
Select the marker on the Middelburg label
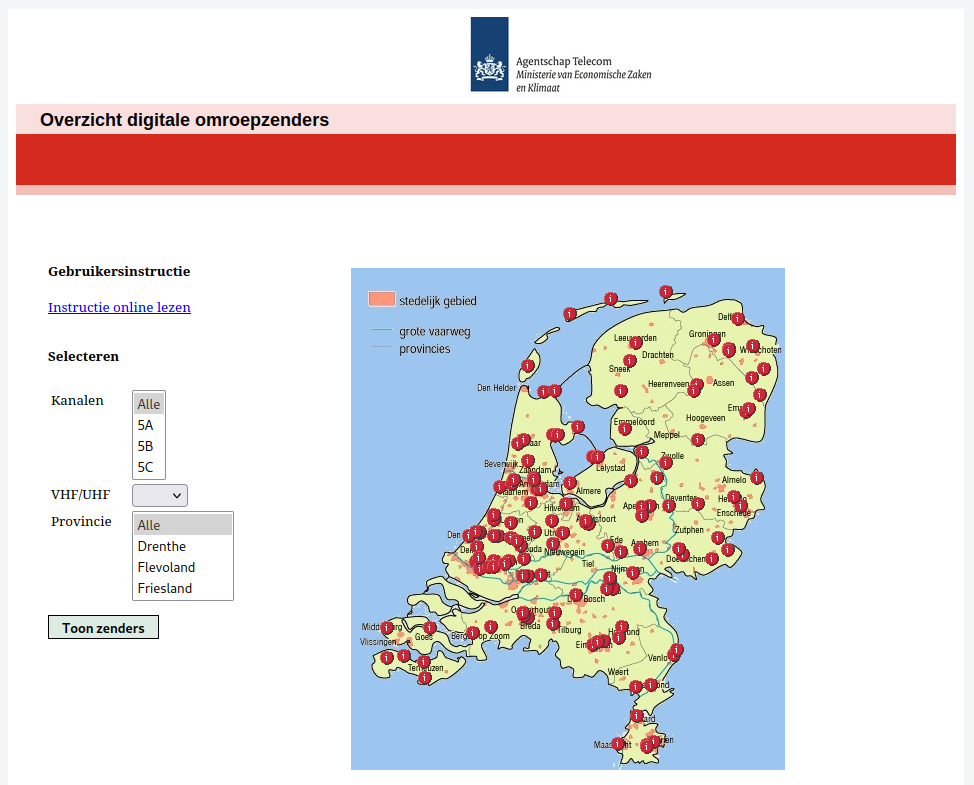pyautogui.click(x=387, y=628)
